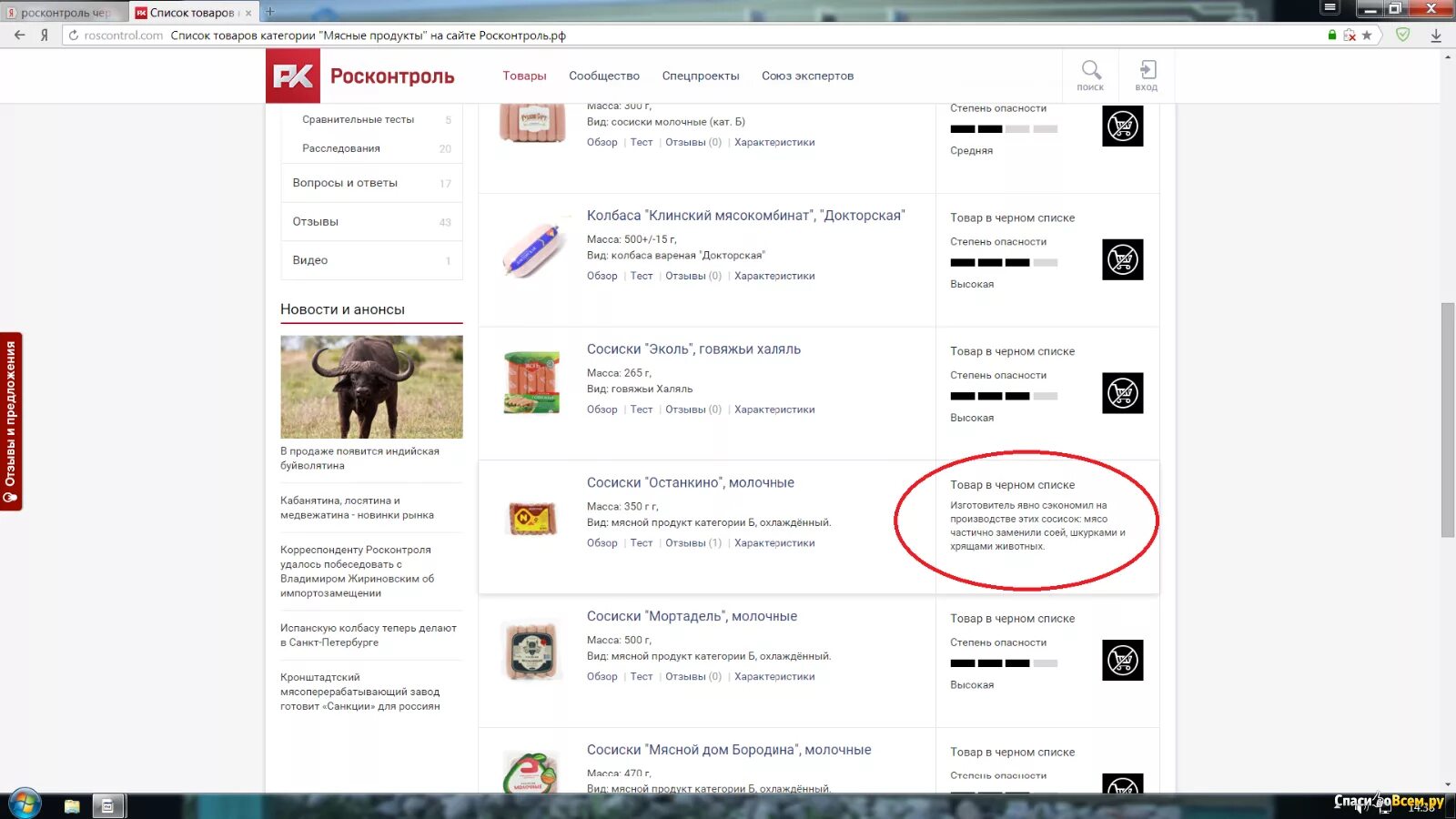Select the Список товаров browser tab
Screen dimensions: 1456x819
coord(192,13)
